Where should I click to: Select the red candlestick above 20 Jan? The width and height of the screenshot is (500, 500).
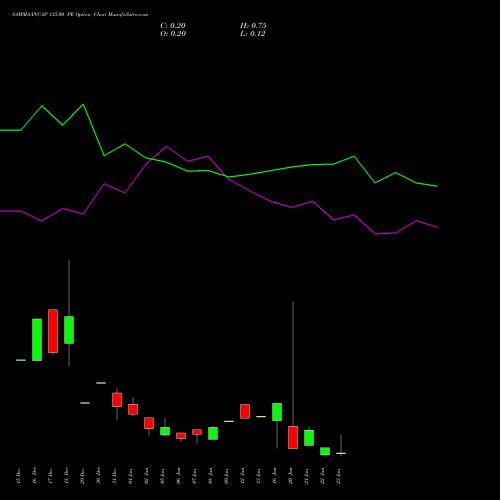293,437
